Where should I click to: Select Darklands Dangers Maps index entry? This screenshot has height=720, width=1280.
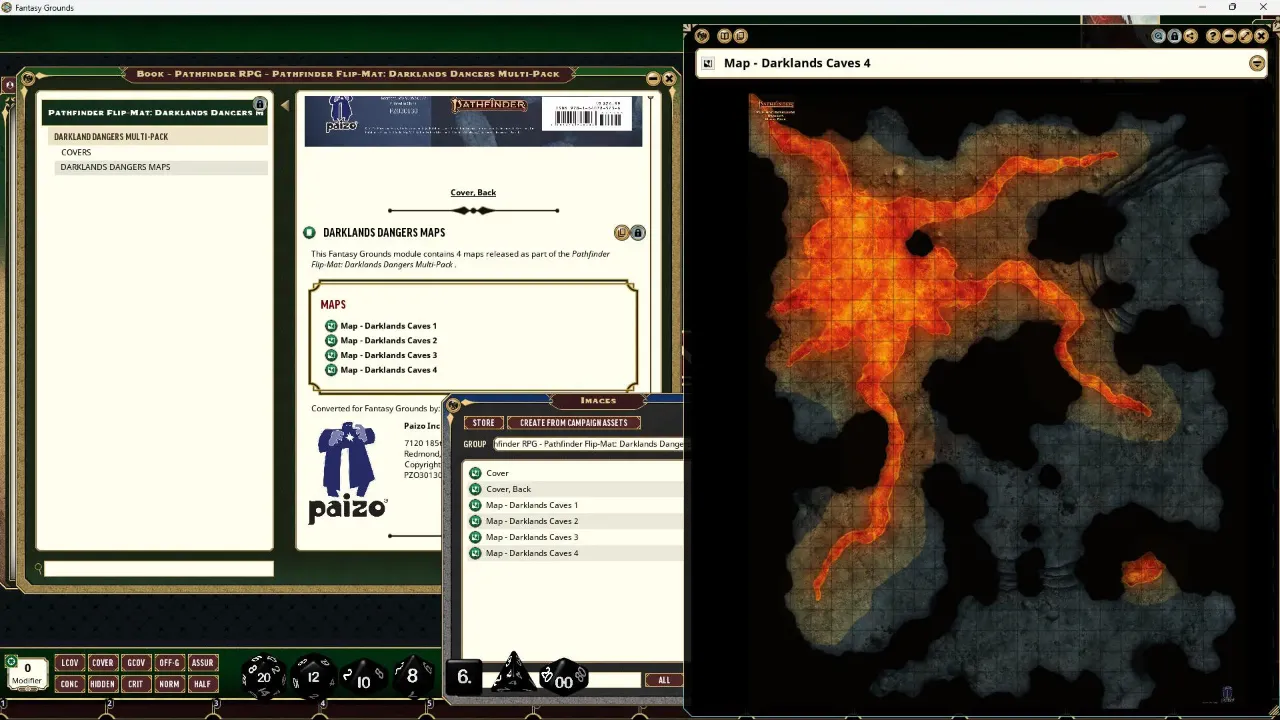pos(161,167)
